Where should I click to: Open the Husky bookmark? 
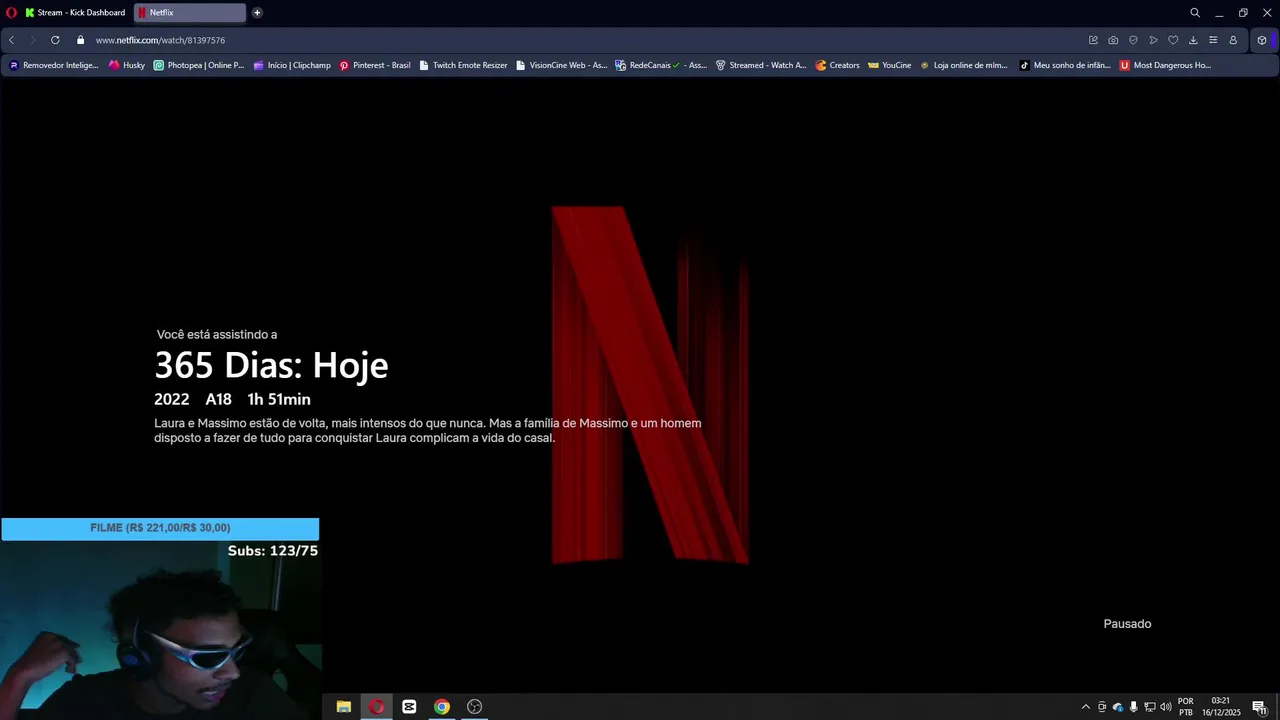pos(127,65)
